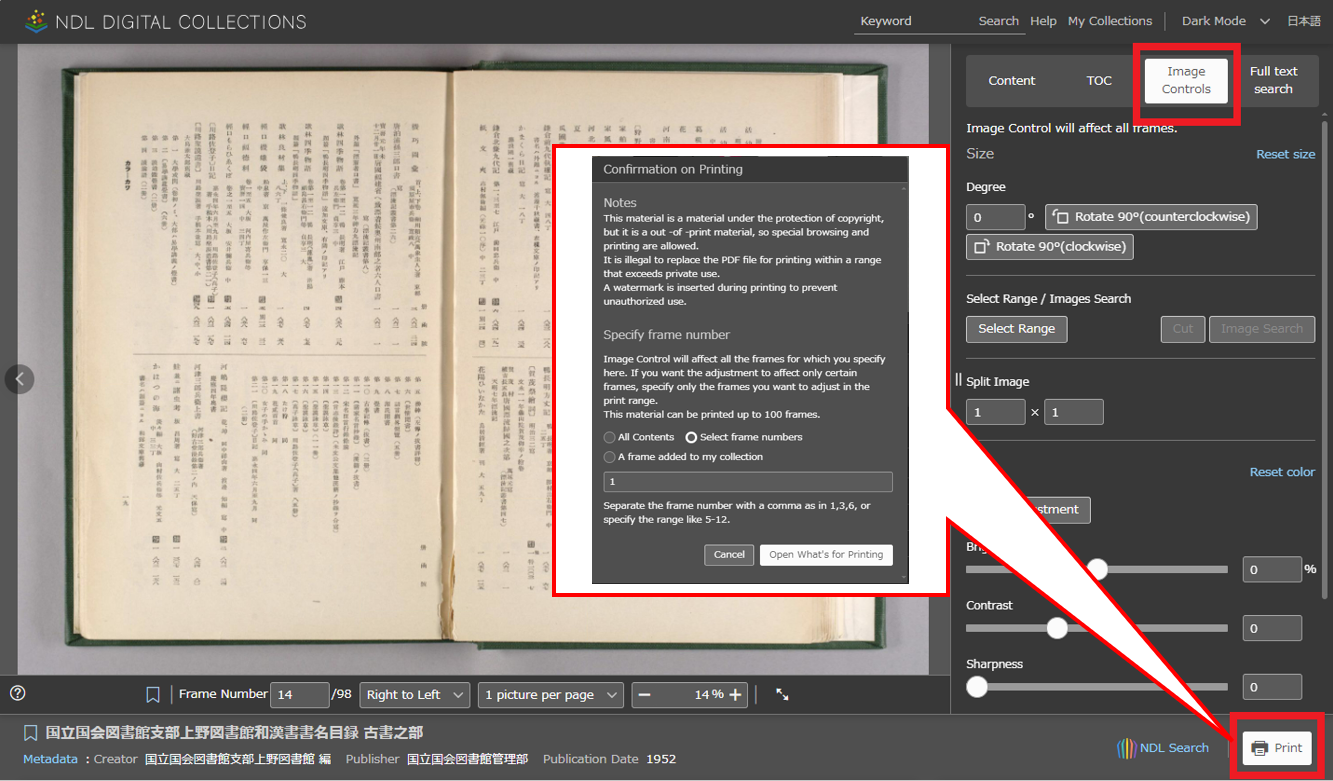1333x781 pixels.
Task: Click the Cancel button in the dialog
Action: coord(729,555)
